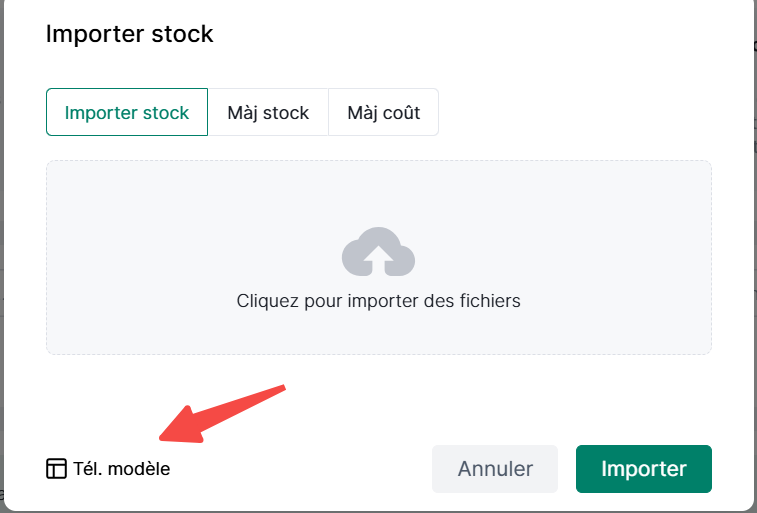Click the Importer stock dialog title
The width and height of the screenshot is (757, 513).
(x=130, y=34)
